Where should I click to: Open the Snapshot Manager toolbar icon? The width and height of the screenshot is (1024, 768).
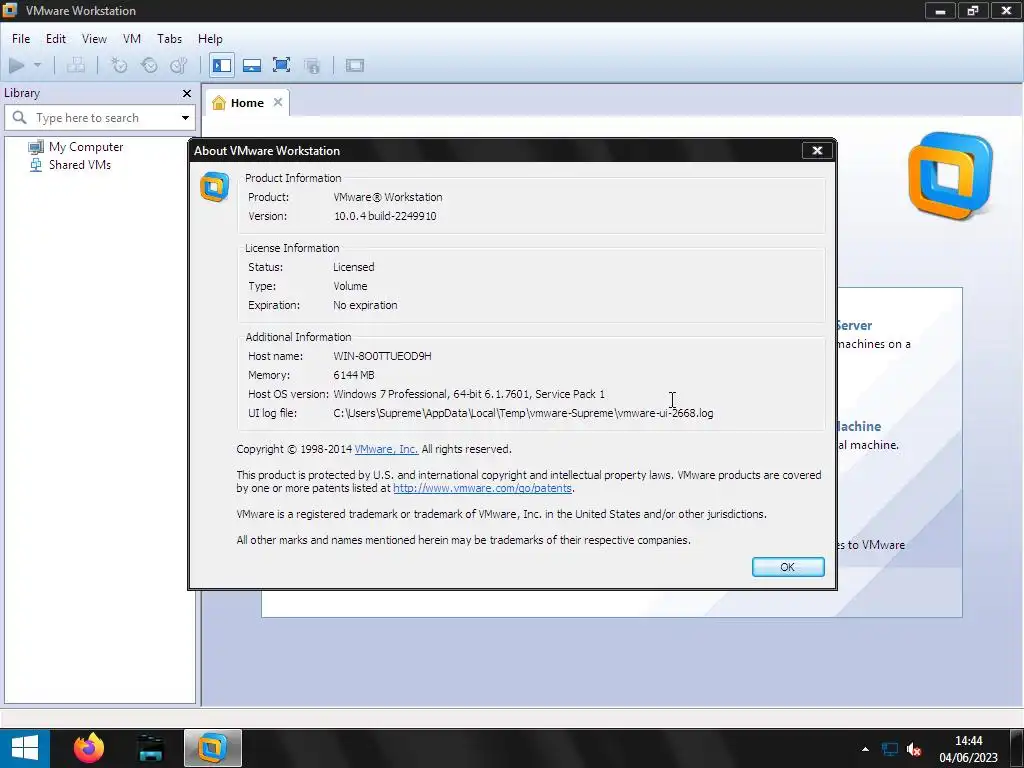(x=178, y=65)
